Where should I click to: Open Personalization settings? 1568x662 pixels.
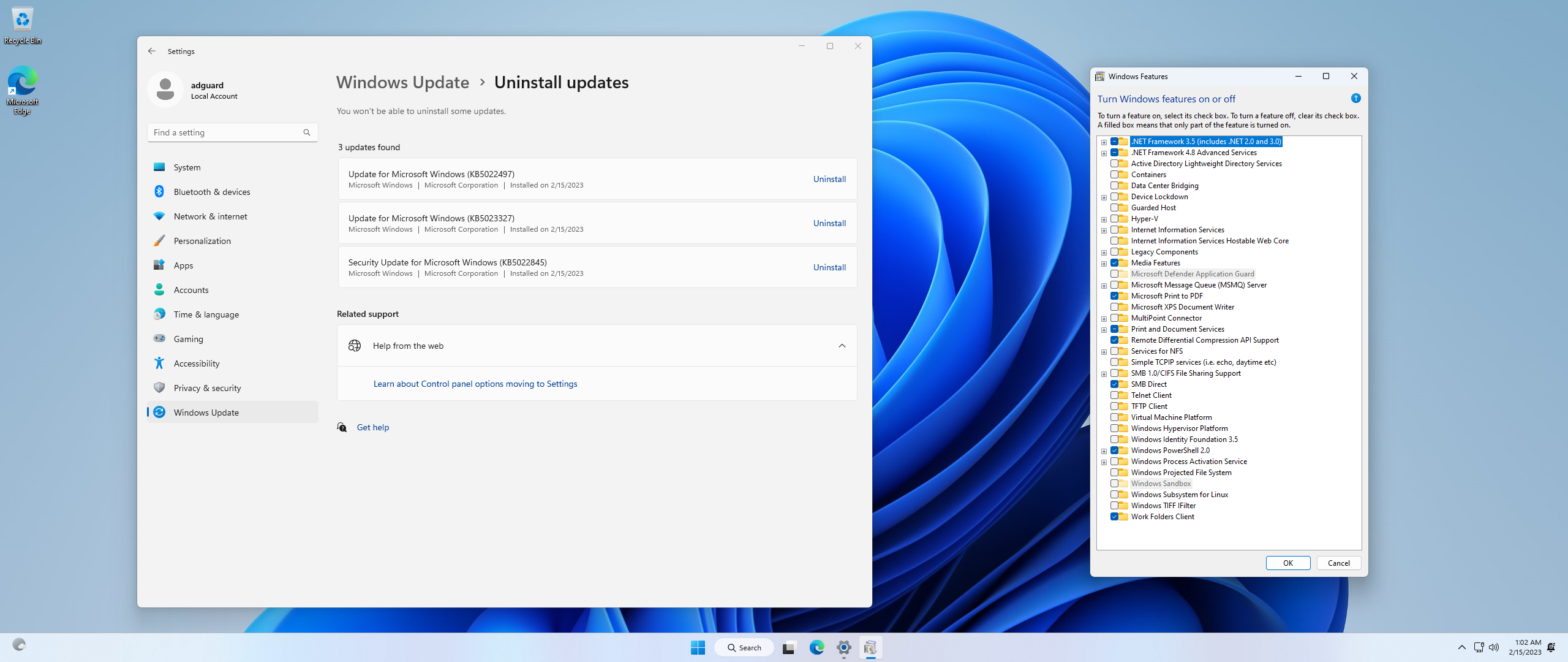pos(233,241)
